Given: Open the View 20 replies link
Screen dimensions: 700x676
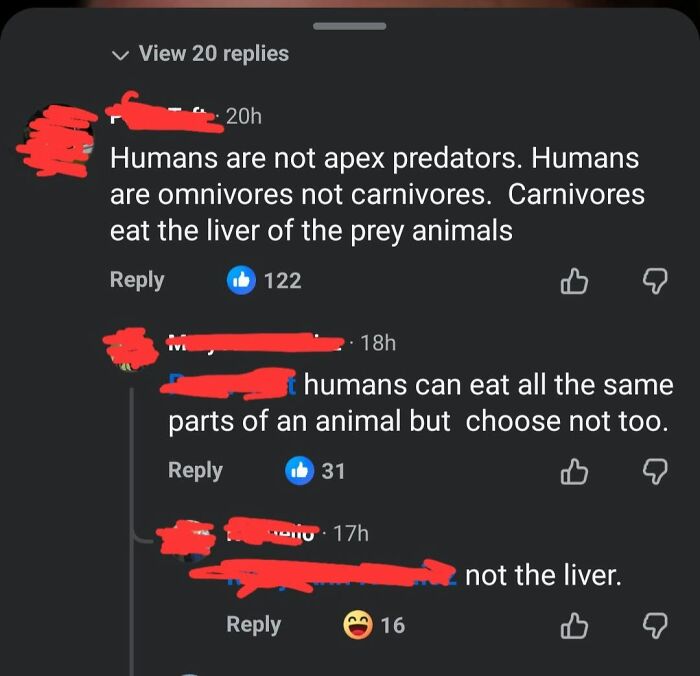Looking at the screenshot, I should tap(213, 54).
